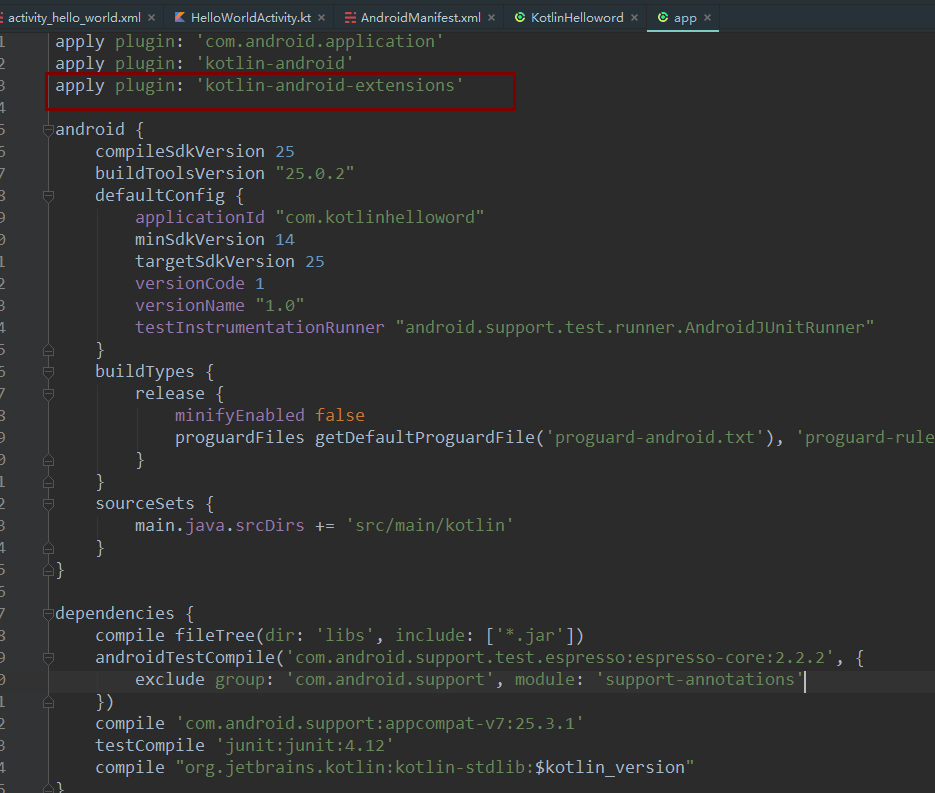Click gradle icon on KotlinHelloword tab
The image size is (935, 793).
(520, 17)
